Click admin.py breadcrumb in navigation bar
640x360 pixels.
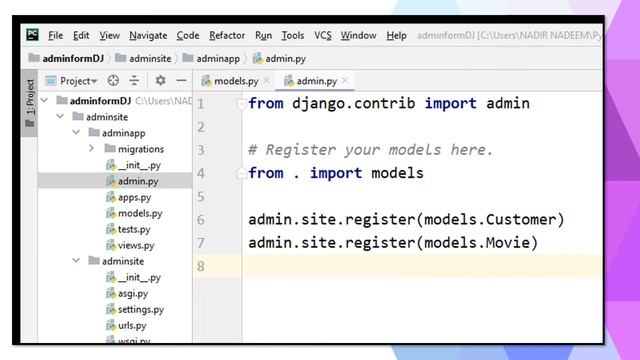coord(279,58)
